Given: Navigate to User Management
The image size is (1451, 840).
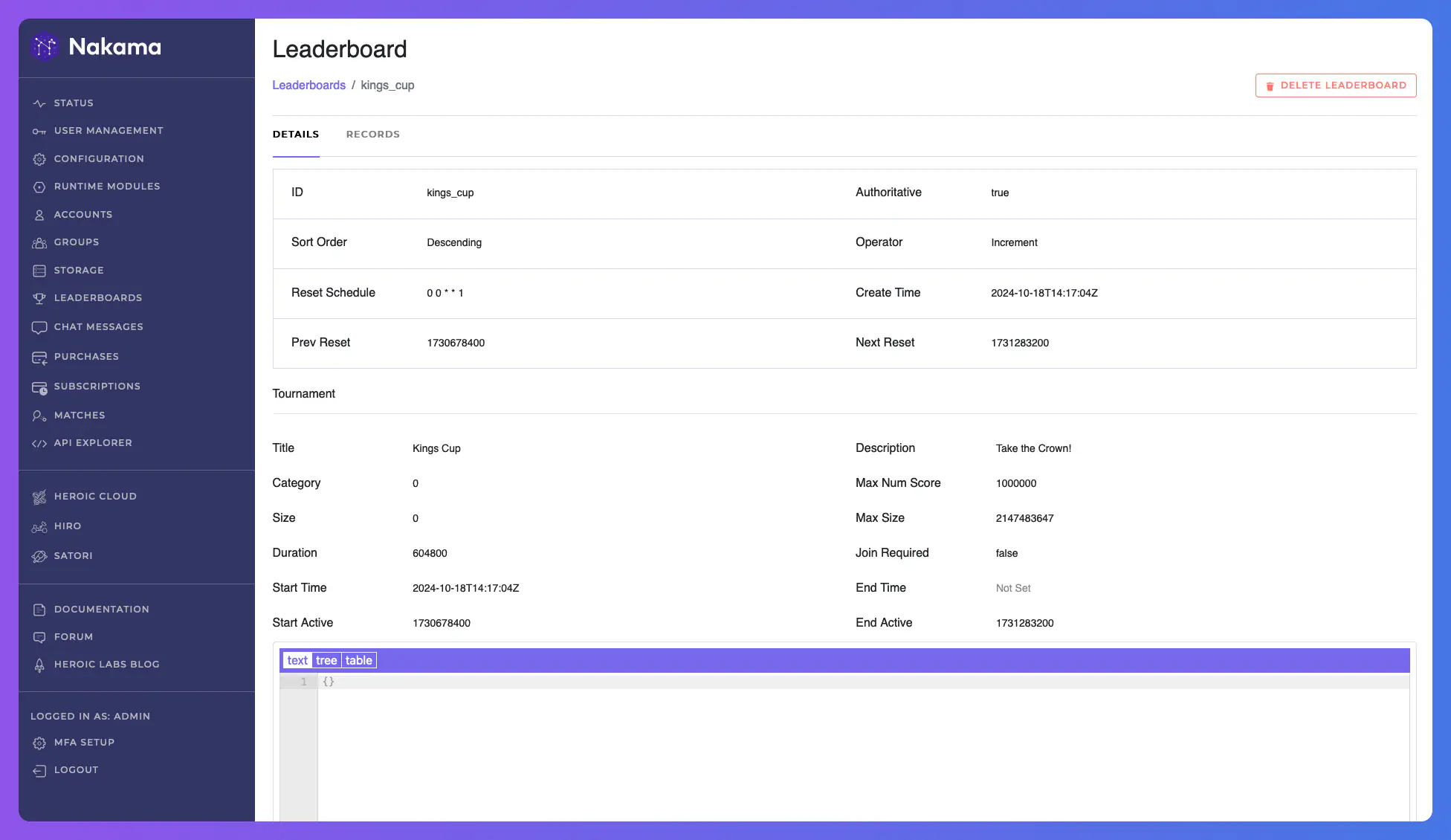Looking at the screenshot, I should coord(108,131).
